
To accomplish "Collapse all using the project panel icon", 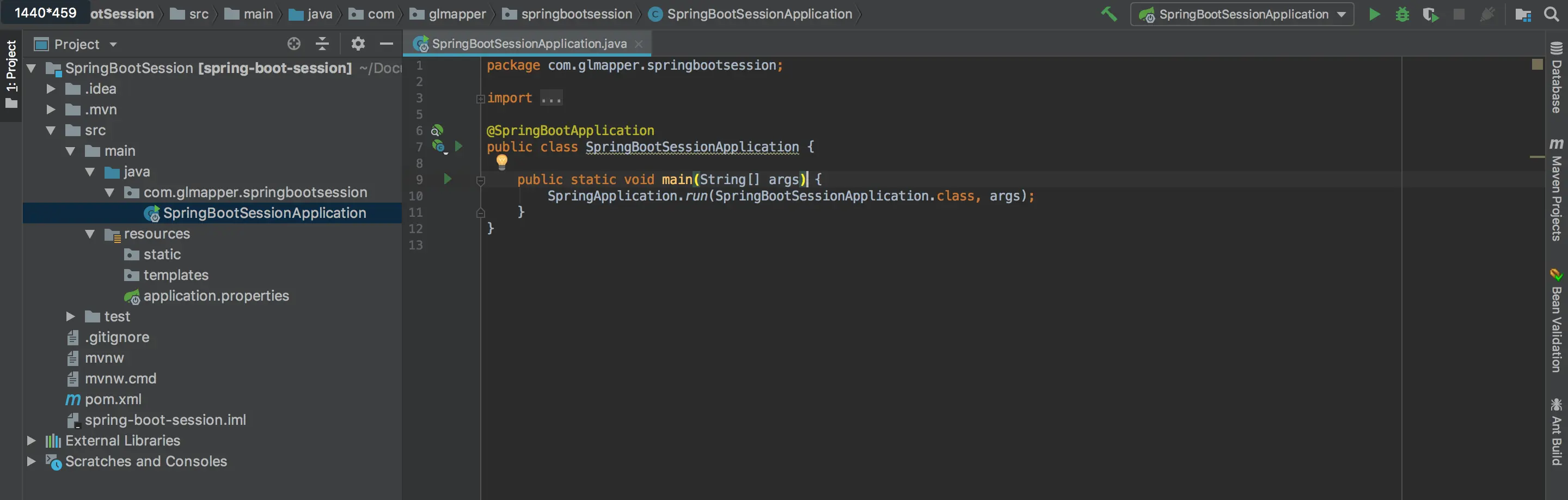I will pyautogui.click(x=322, y=43).
